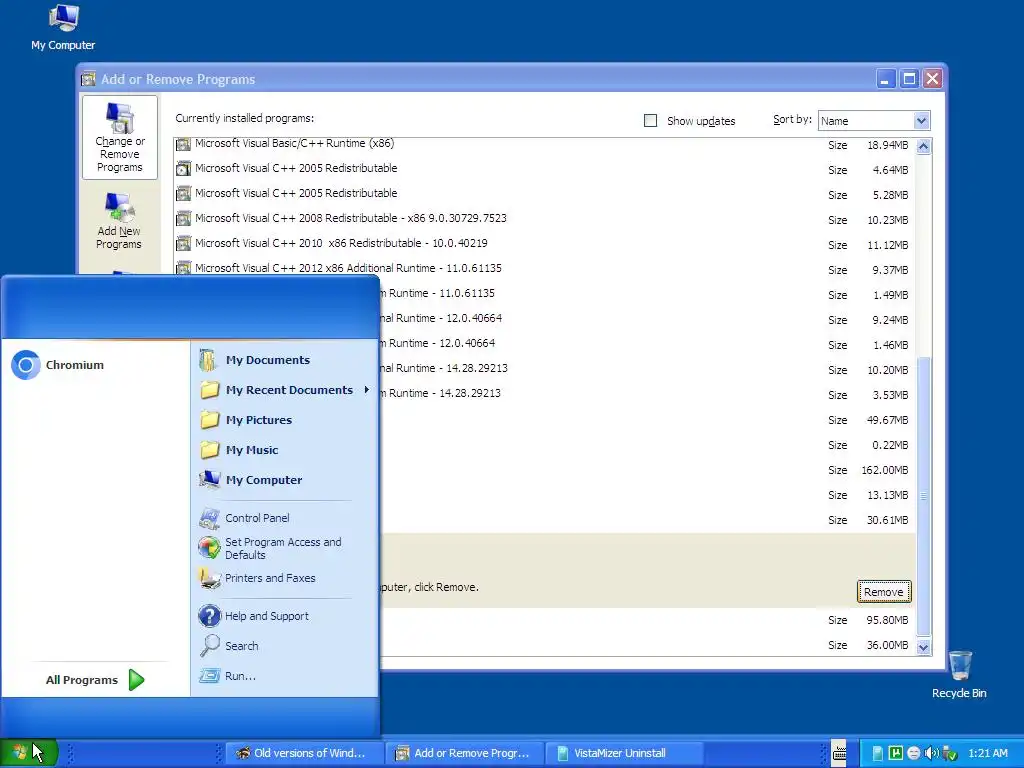The image size is (1024, 768).
Task: Select the Visual C++ 2005 Redistributable 5.28MB row
Action: click(x=544, y=193)
